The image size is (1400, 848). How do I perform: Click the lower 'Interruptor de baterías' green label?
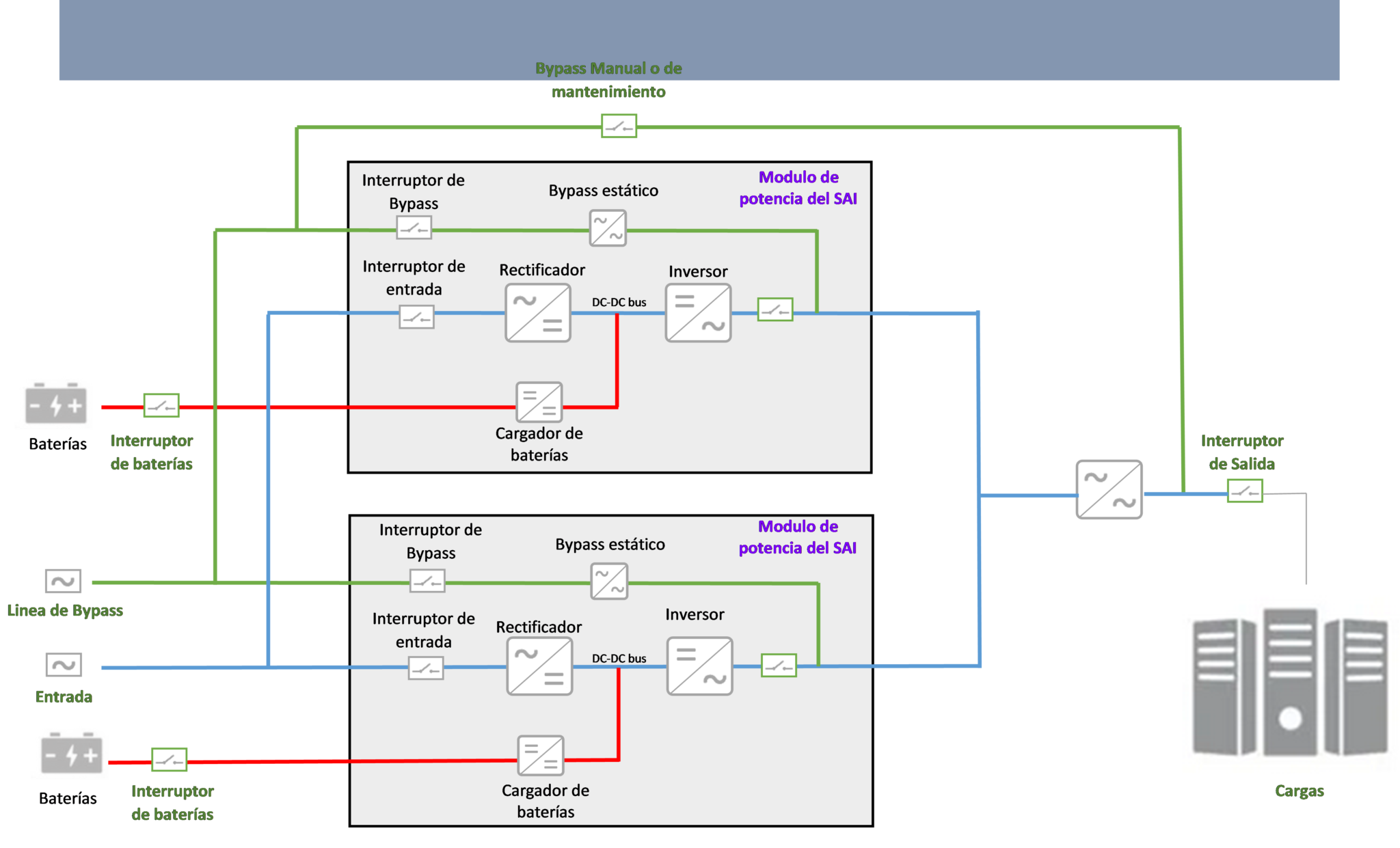[172, 803]
